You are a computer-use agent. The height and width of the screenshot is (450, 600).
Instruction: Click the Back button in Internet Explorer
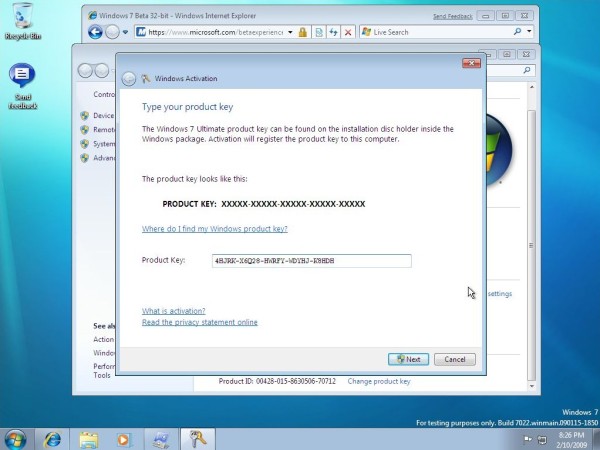click(x=95, y=32)
